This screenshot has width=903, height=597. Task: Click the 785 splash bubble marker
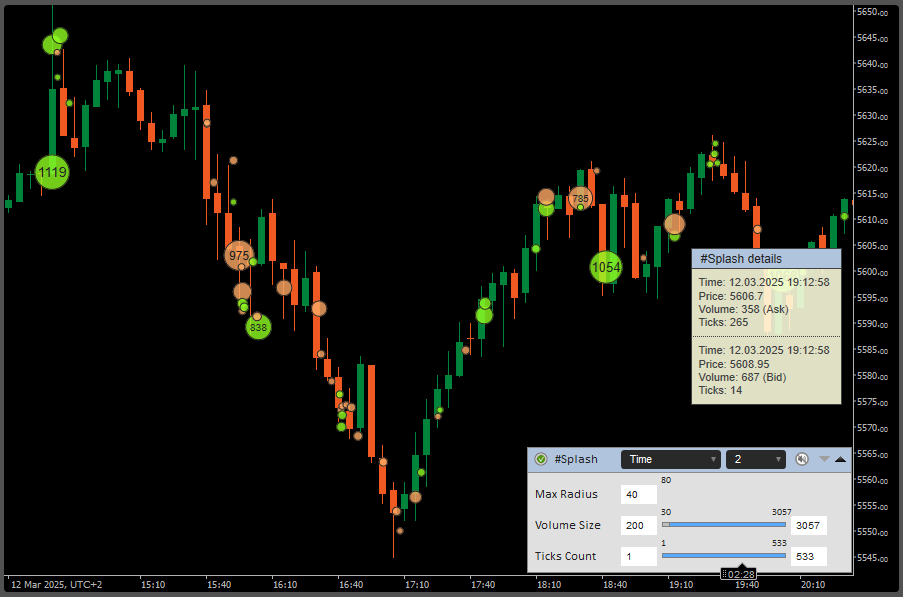point(579,199)
